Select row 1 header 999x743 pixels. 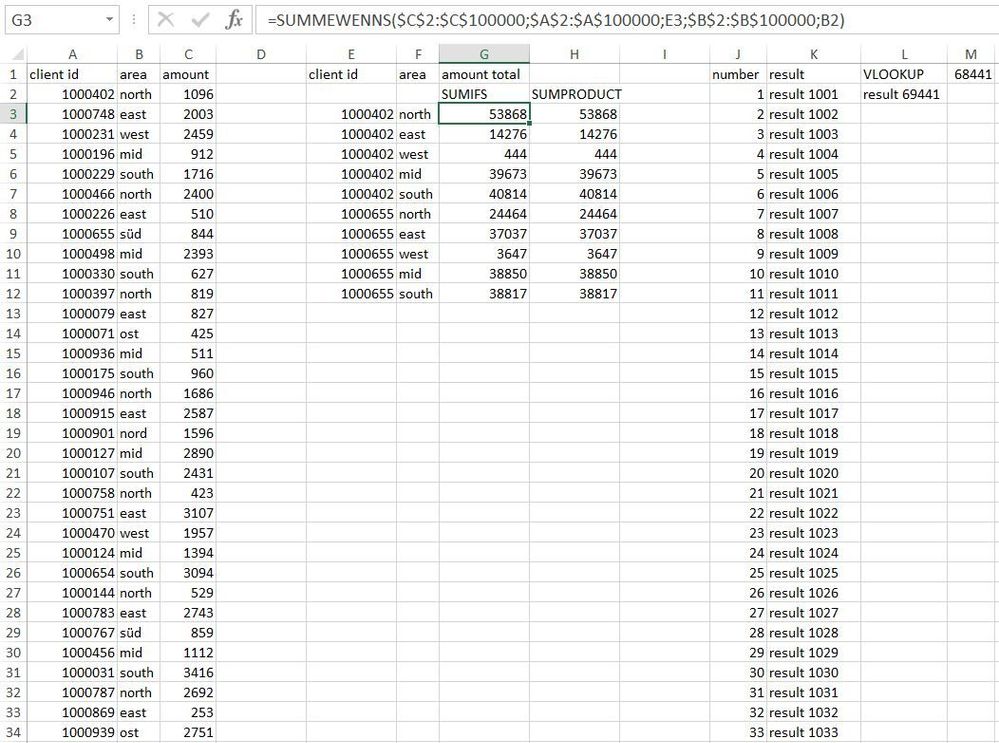click(13, 74)
